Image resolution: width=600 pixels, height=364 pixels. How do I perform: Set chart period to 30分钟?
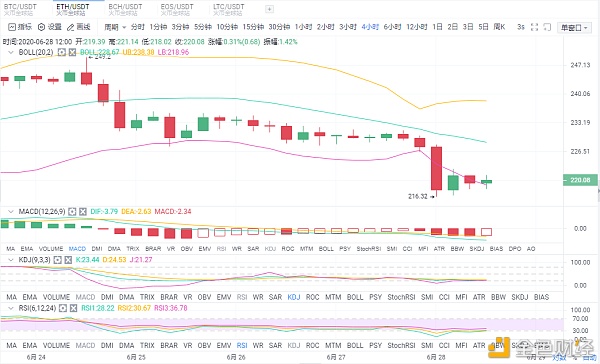pyautogui.click(x=279, y=27)
